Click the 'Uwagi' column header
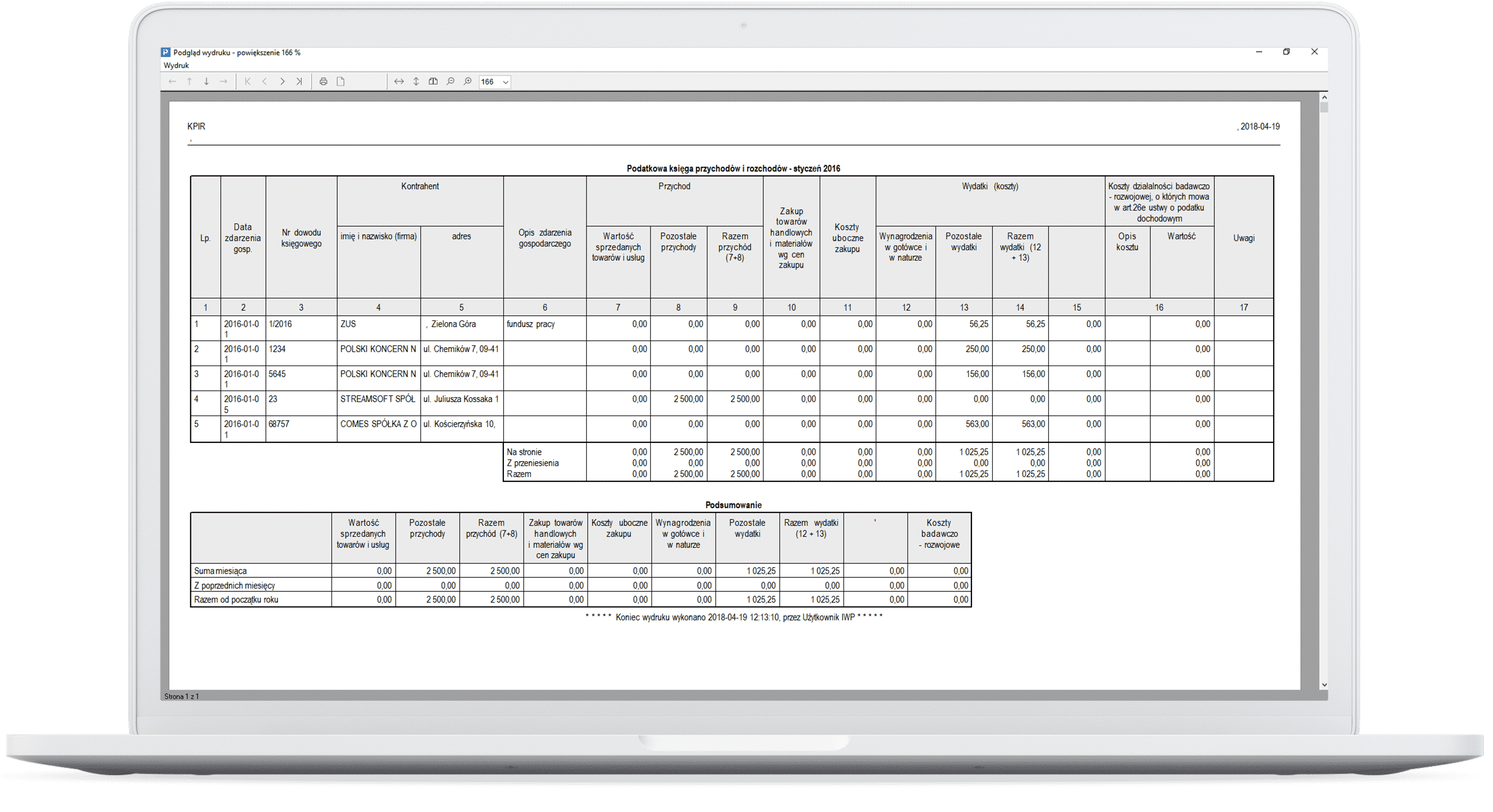1493x812 pixels. click(x=1244, y=238)
